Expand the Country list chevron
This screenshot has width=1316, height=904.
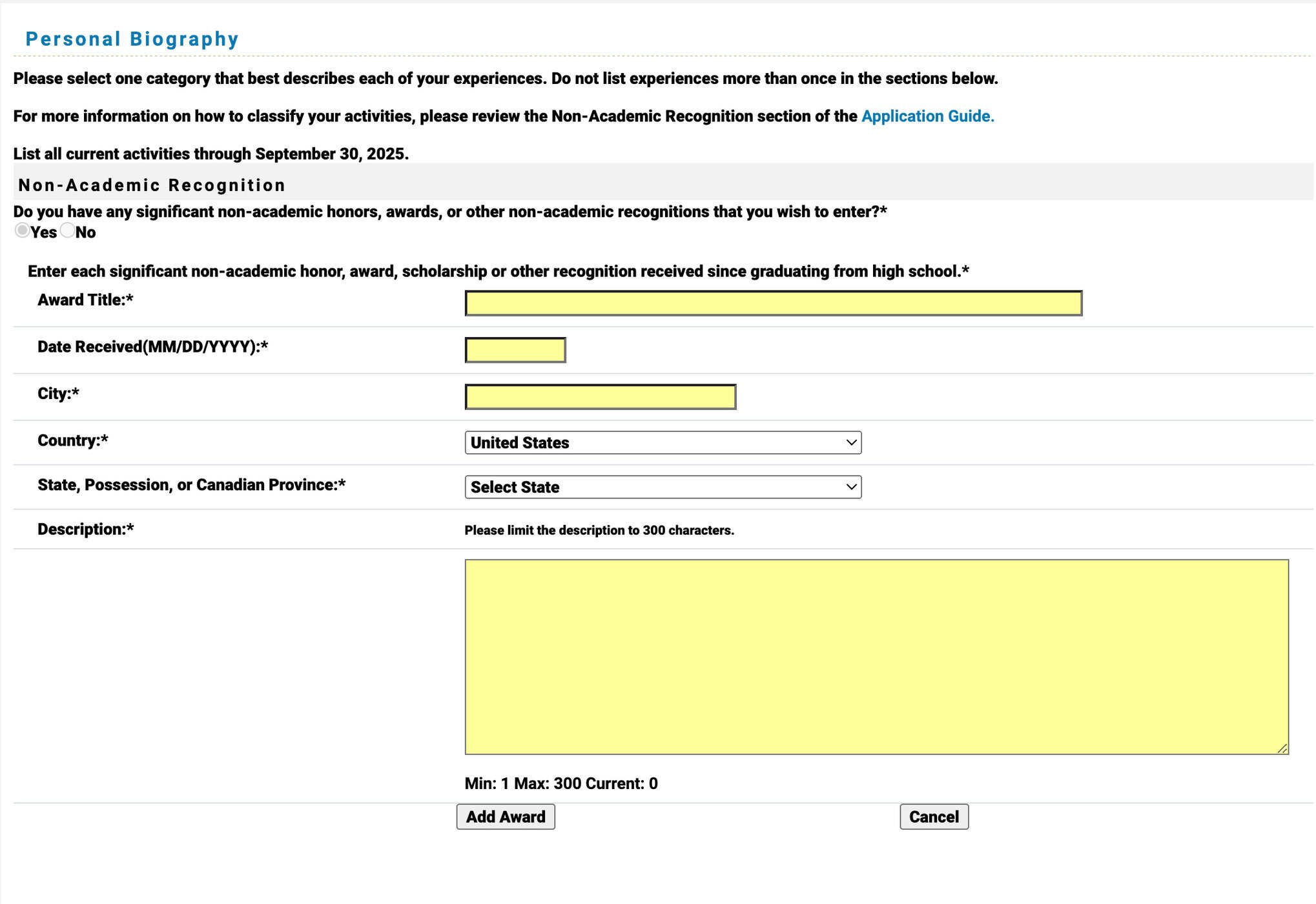click(850, 442)
